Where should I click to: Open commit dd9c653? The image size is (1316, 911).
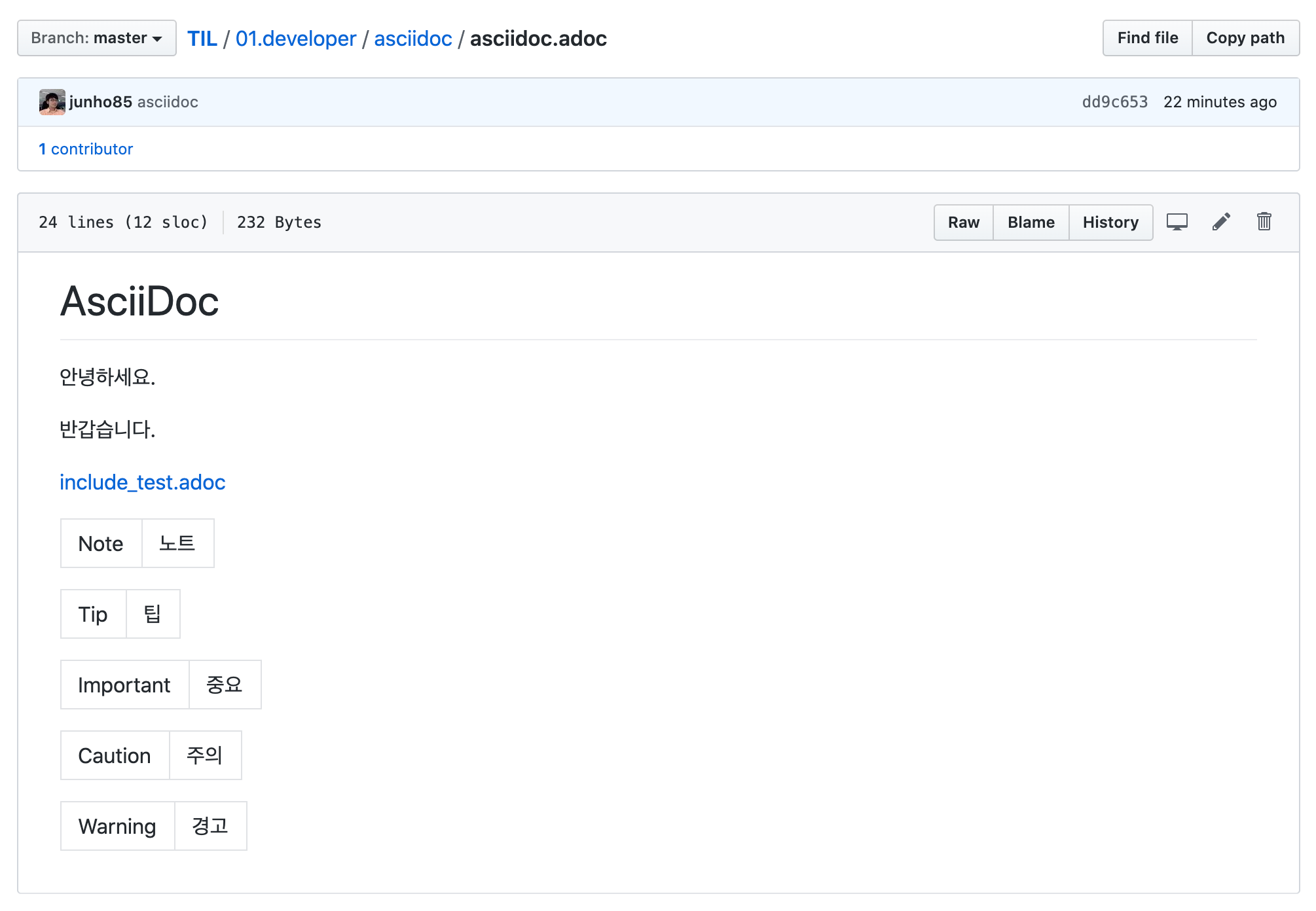point(1114,102)
